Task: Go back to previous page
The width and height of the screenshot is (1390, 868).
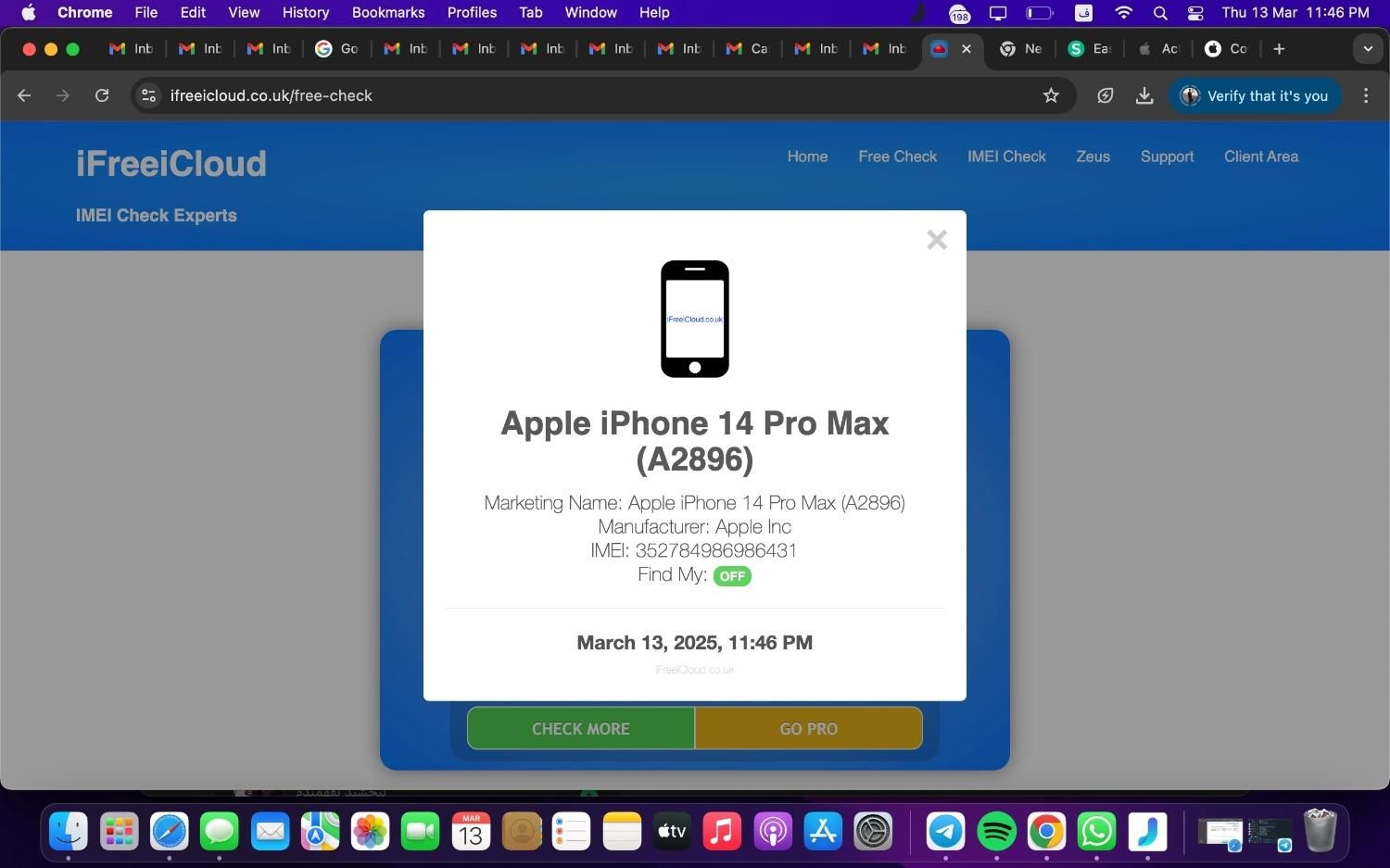Action: [24, 95]
